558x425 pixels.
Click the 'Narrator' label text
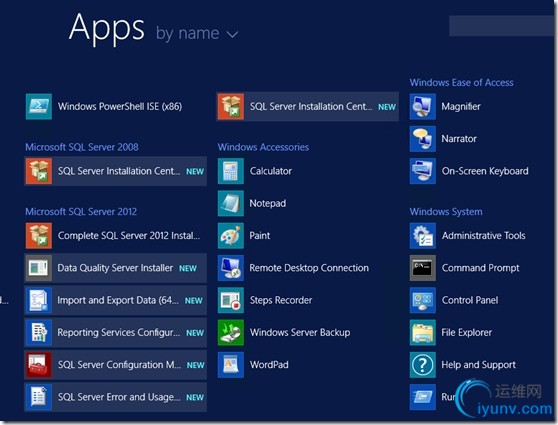459,139
